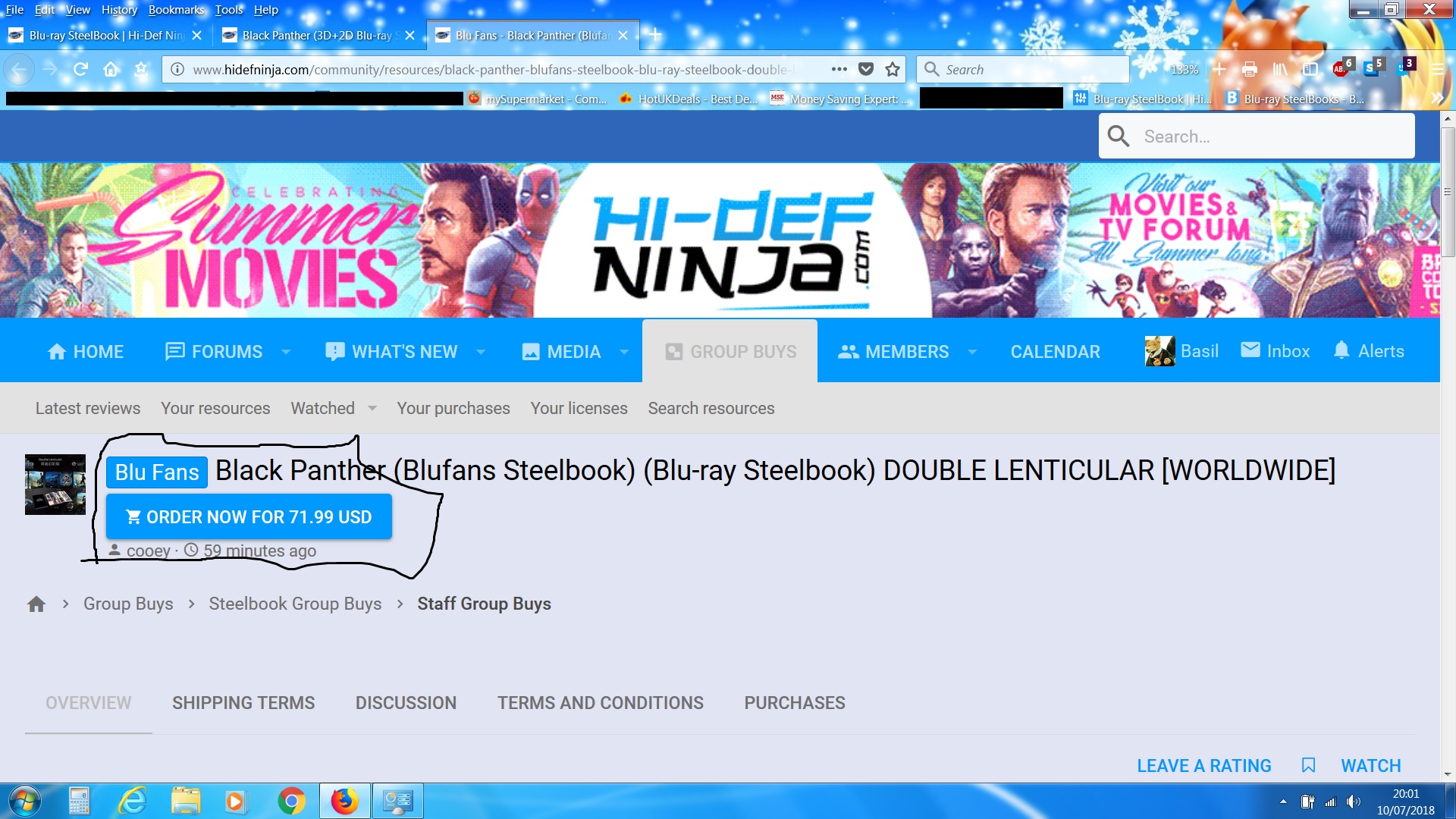1456x819 pixels.
Task: Click the forum search magnifier icon
Action: pos(1119,136)
